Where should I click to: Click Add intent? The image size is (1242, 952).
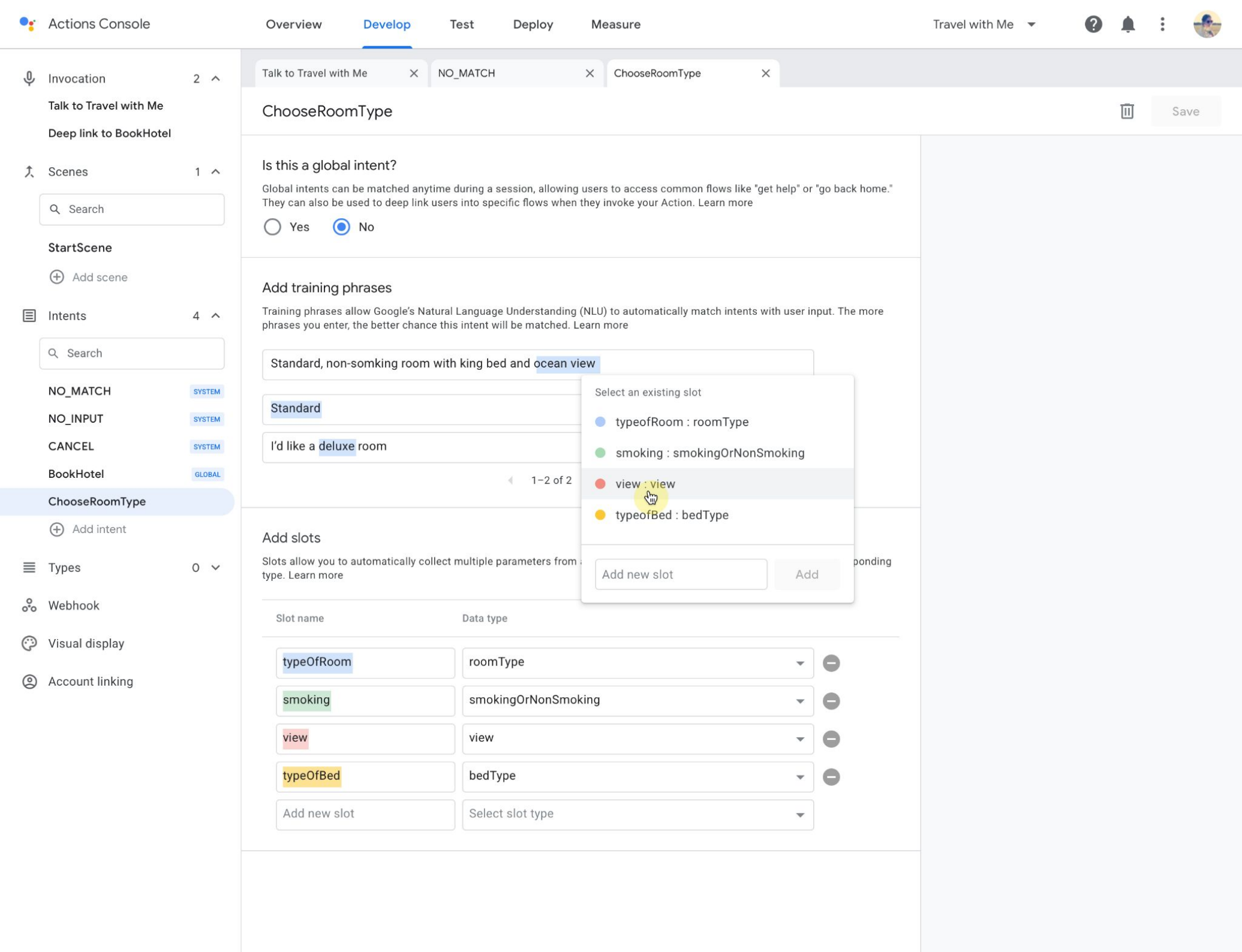[88, 529]
